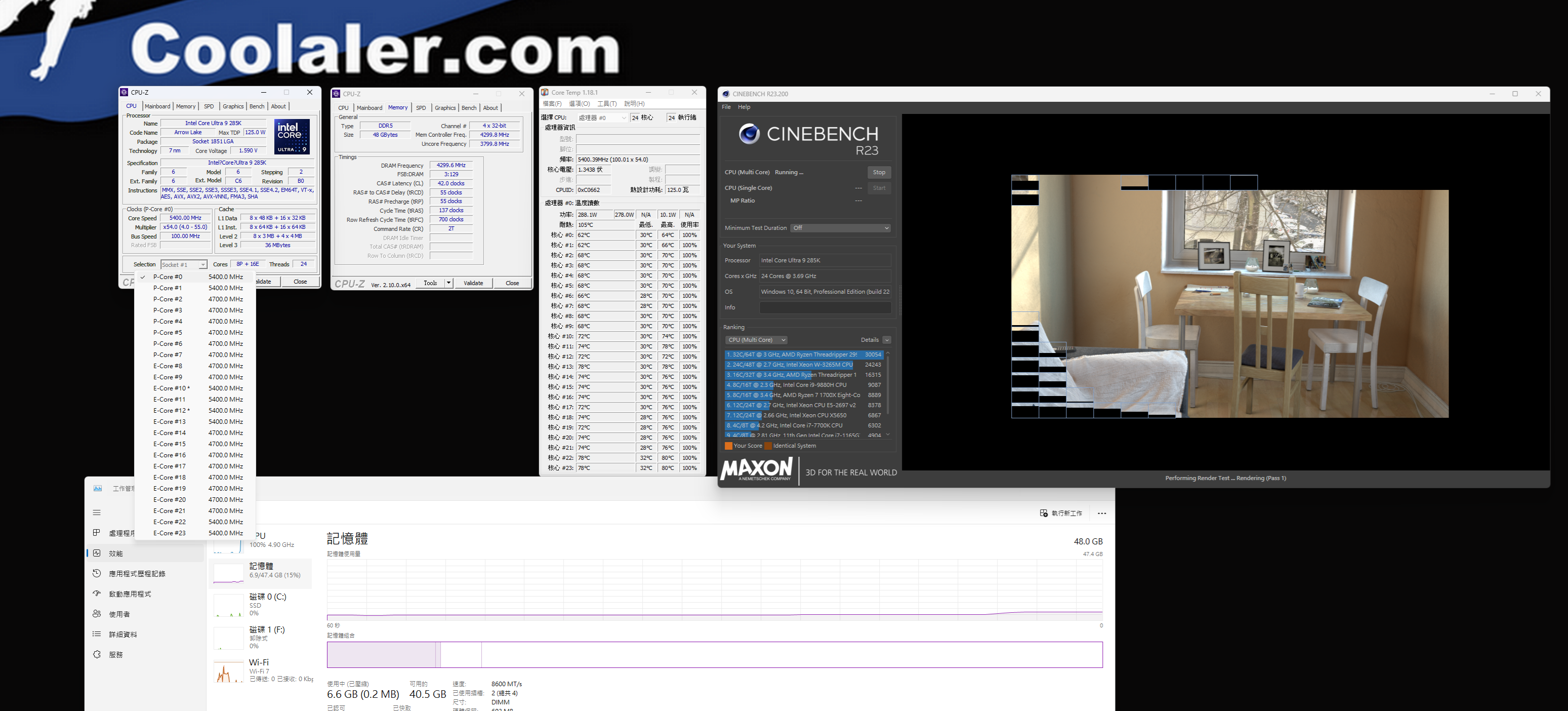
Task: Switch to the Graphics tab in the CPU-Z Memory window
Action: click(x=445, y=108)
